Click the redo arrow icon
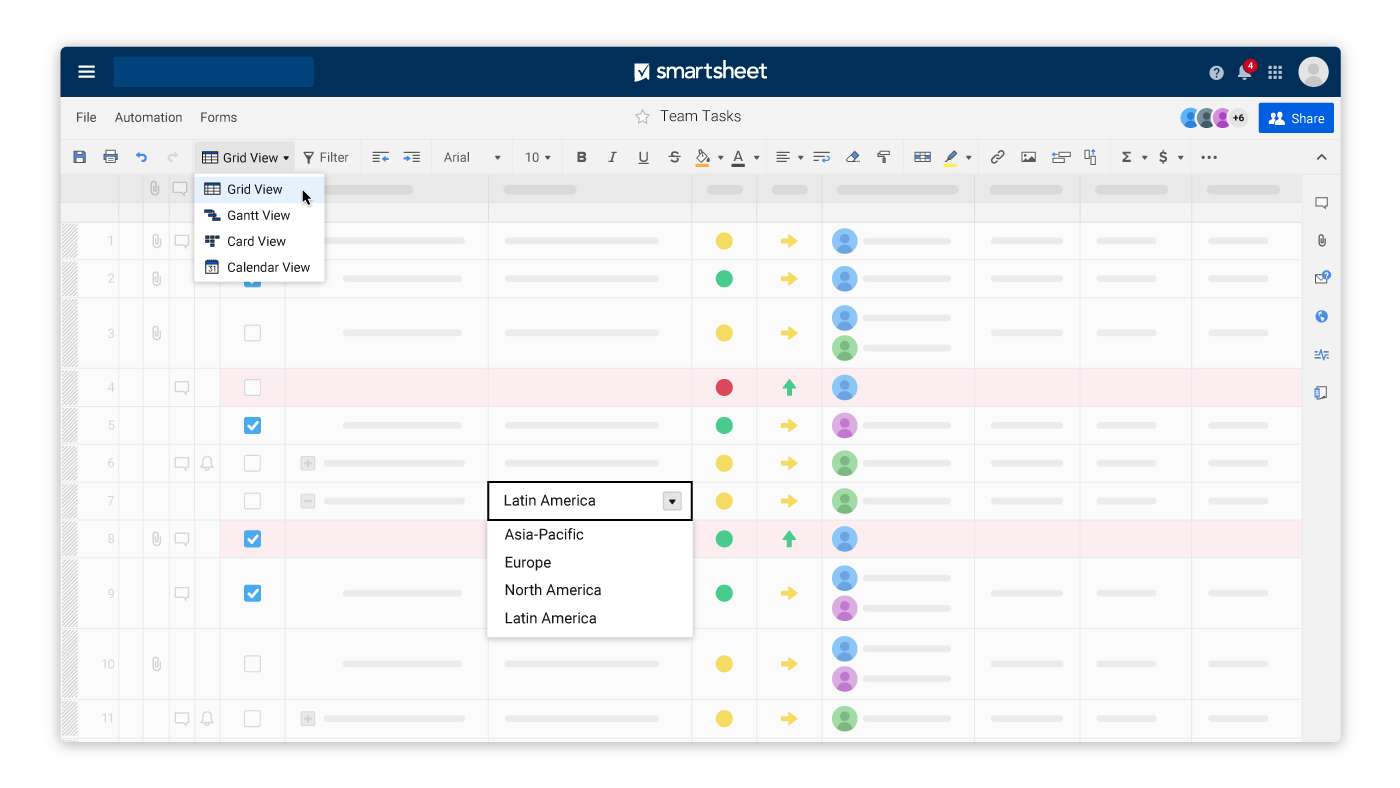Screen dimensions: 1400x788 click(x=172, y=157)
